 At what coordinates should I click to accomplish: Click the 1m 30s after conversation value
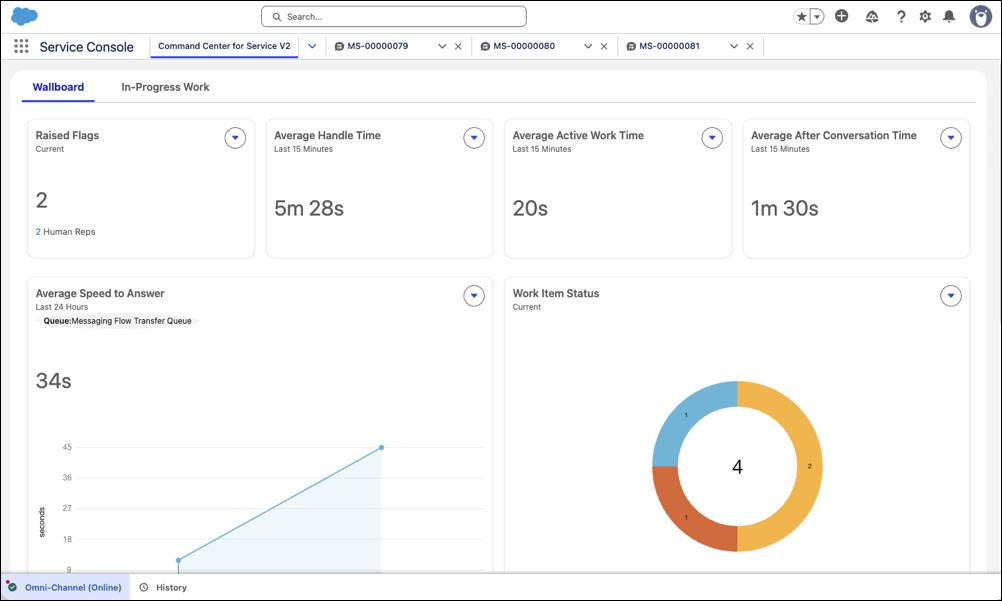point(784,208)
